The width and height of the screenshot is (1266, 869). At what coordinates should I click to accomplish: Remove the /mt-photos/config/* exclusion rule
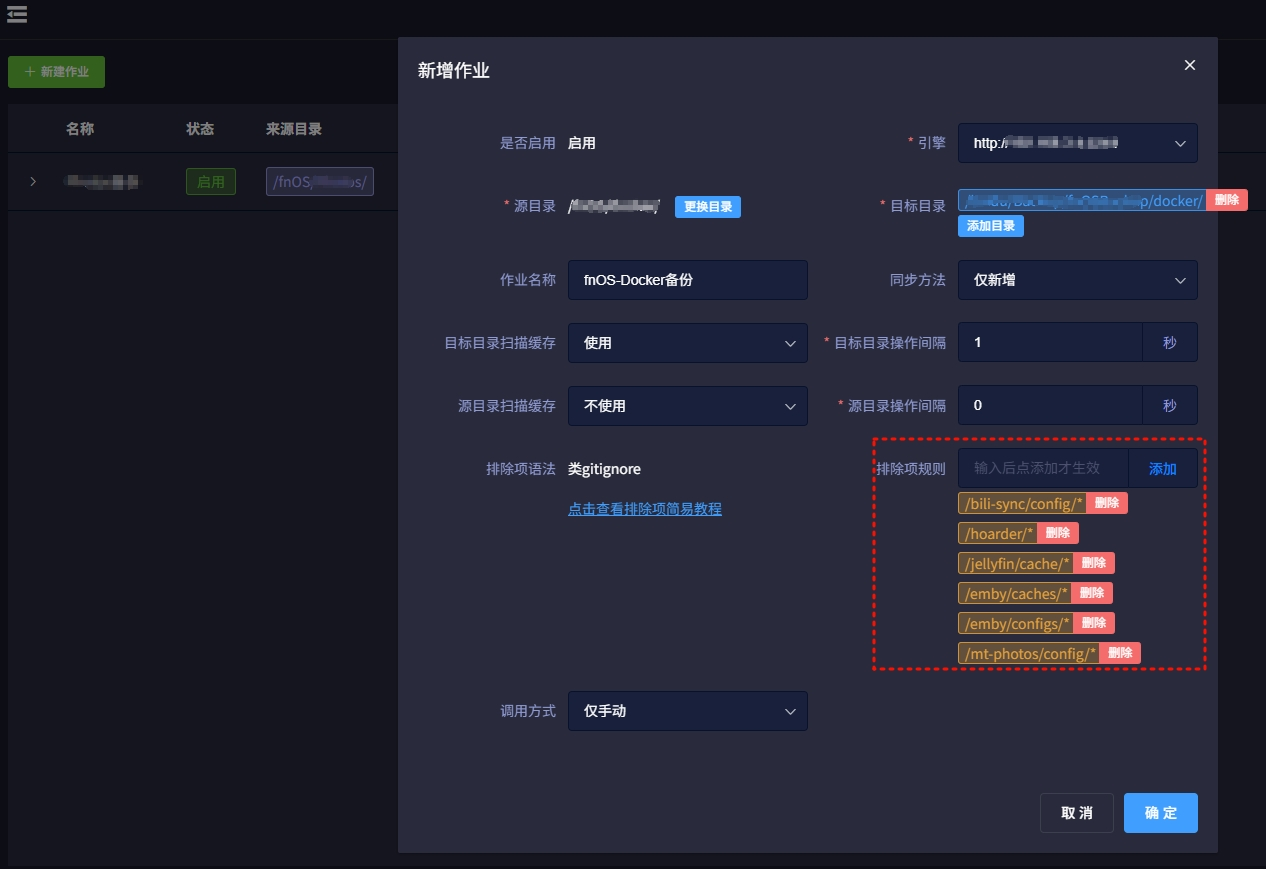click(1119, 653)
